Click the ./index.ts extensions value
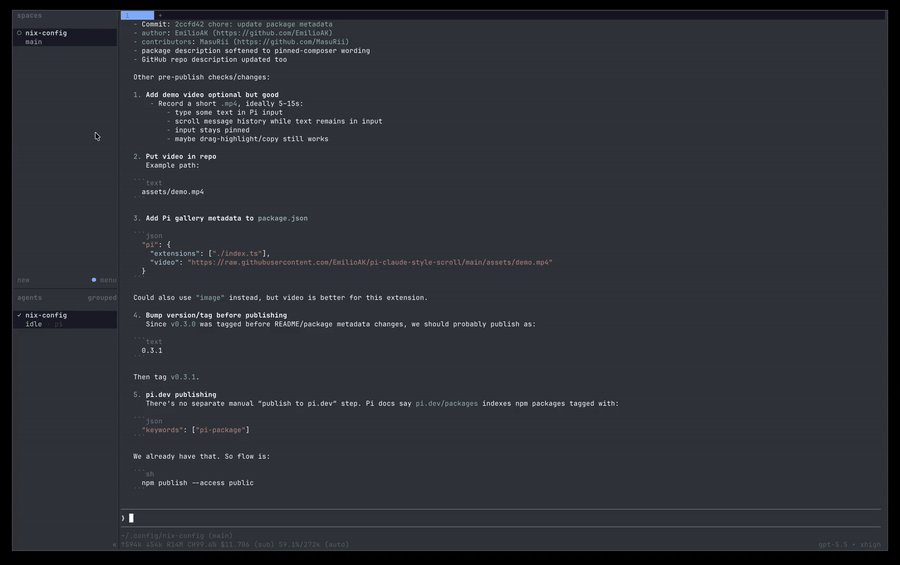This screenshot has width=900, height=565. (x=237, y=254)
